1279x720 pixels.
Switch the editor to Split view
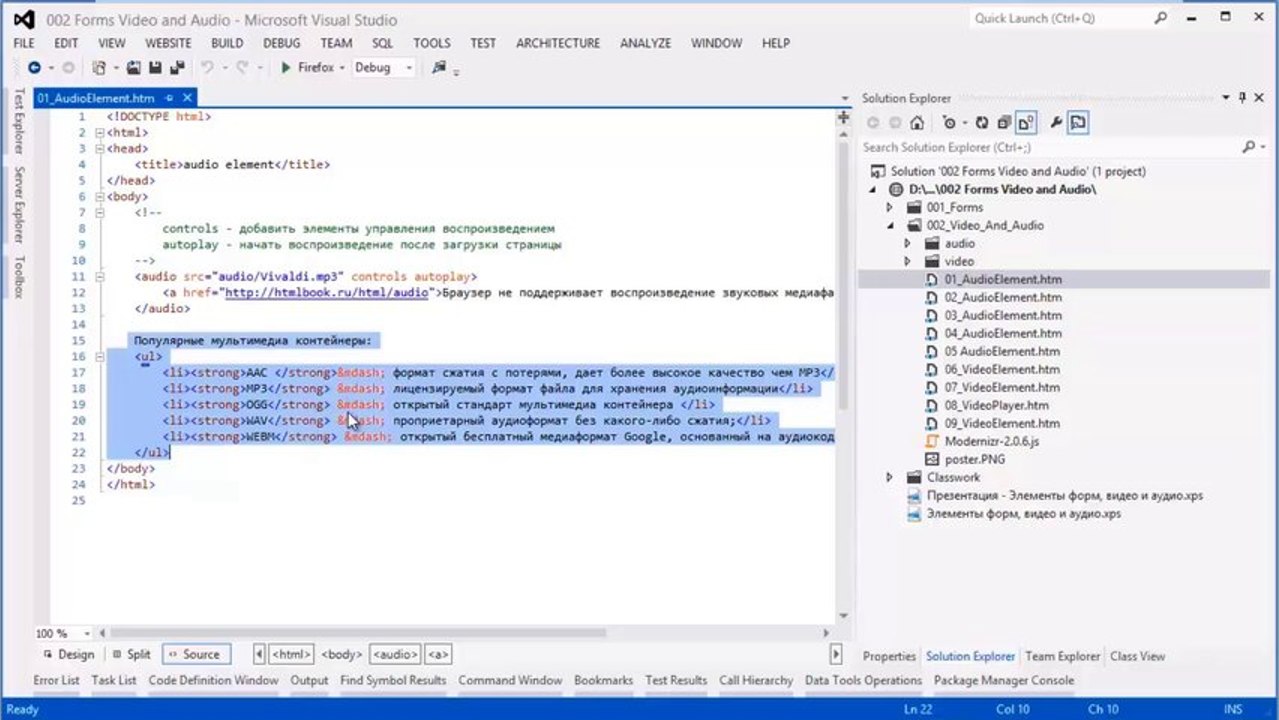tap(132, 655)
